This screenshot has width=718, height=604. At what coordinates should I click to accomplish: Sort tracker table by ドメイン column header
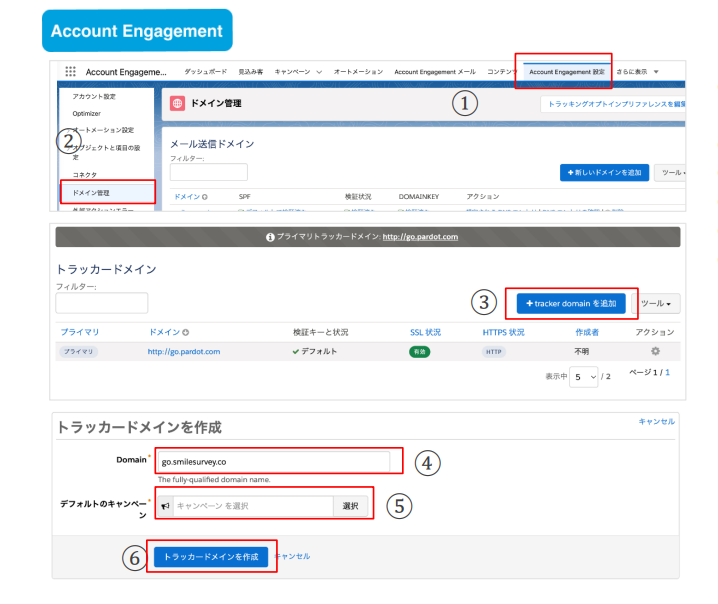(x=164, y=332)
